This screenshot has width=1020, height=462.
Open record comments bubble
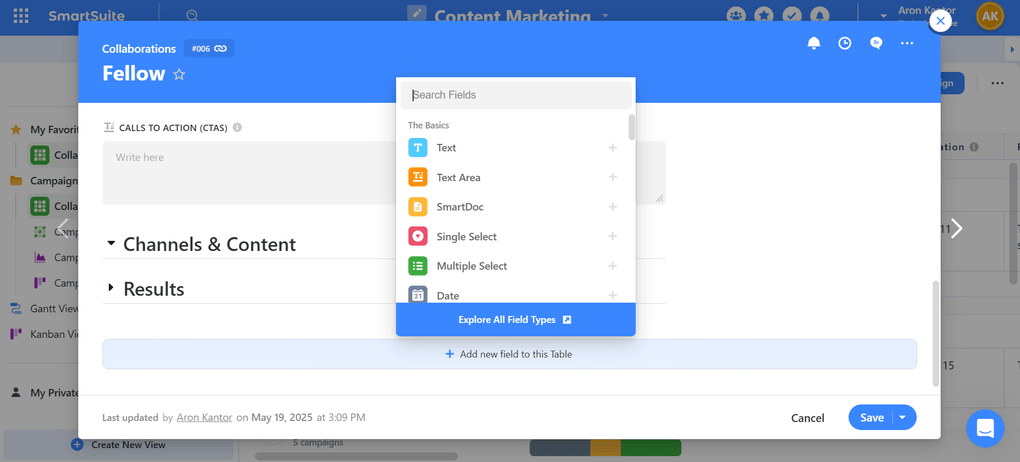[876, 43]
